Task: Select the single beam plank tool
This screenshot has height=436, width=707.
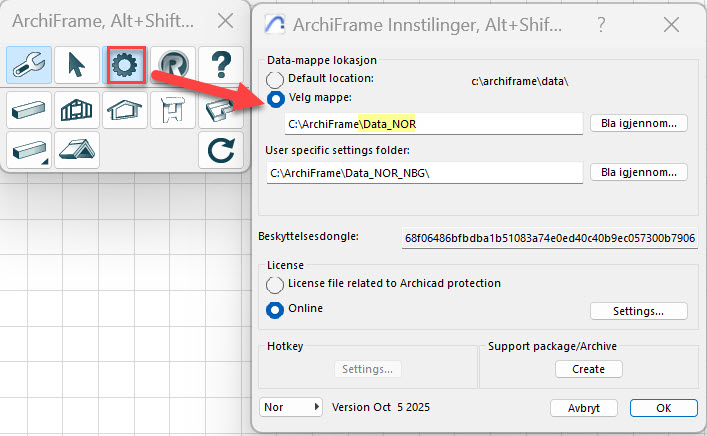Action: [x=29, y=109]
